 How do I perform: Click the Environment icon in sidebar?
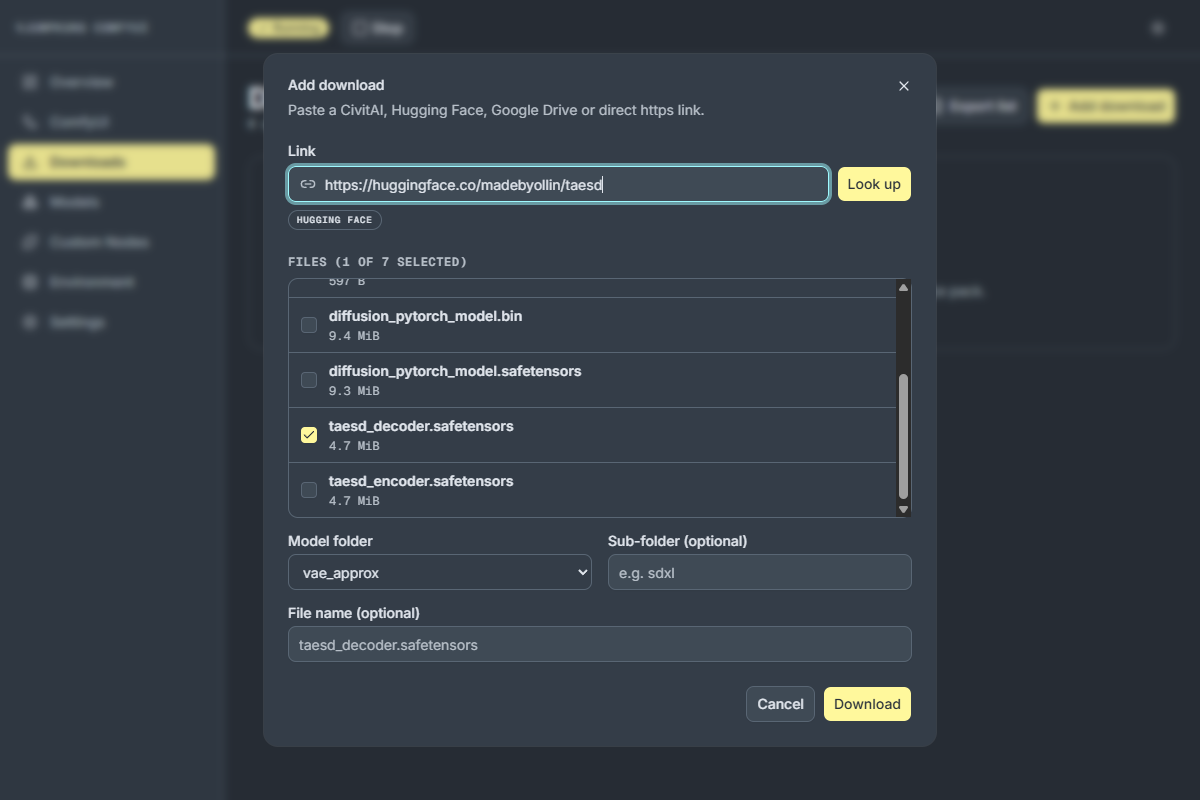coord(30,282)
